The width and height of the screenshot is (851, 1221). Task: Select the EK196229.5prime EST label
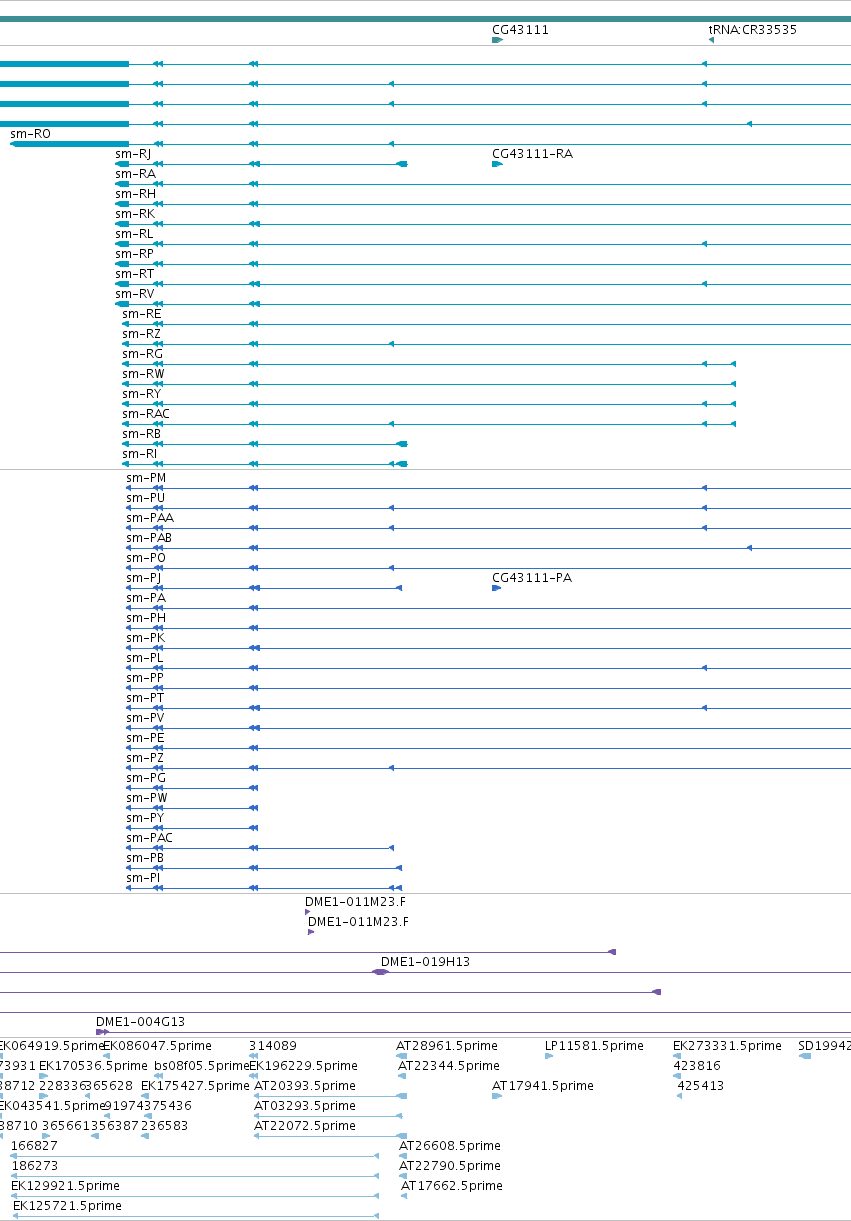coord(303,1066)
